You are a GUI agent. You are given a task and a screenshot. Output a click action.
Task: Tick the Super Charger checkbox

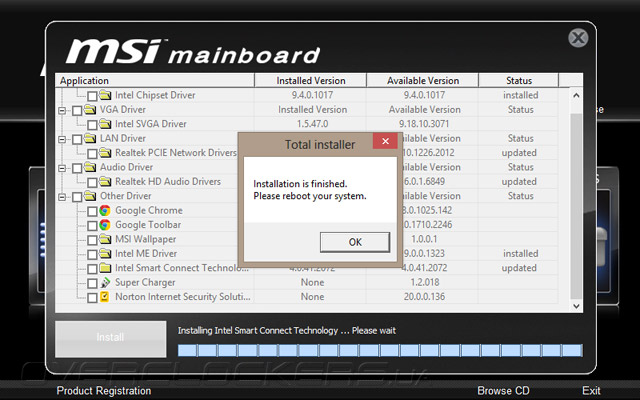coord(92,283)
